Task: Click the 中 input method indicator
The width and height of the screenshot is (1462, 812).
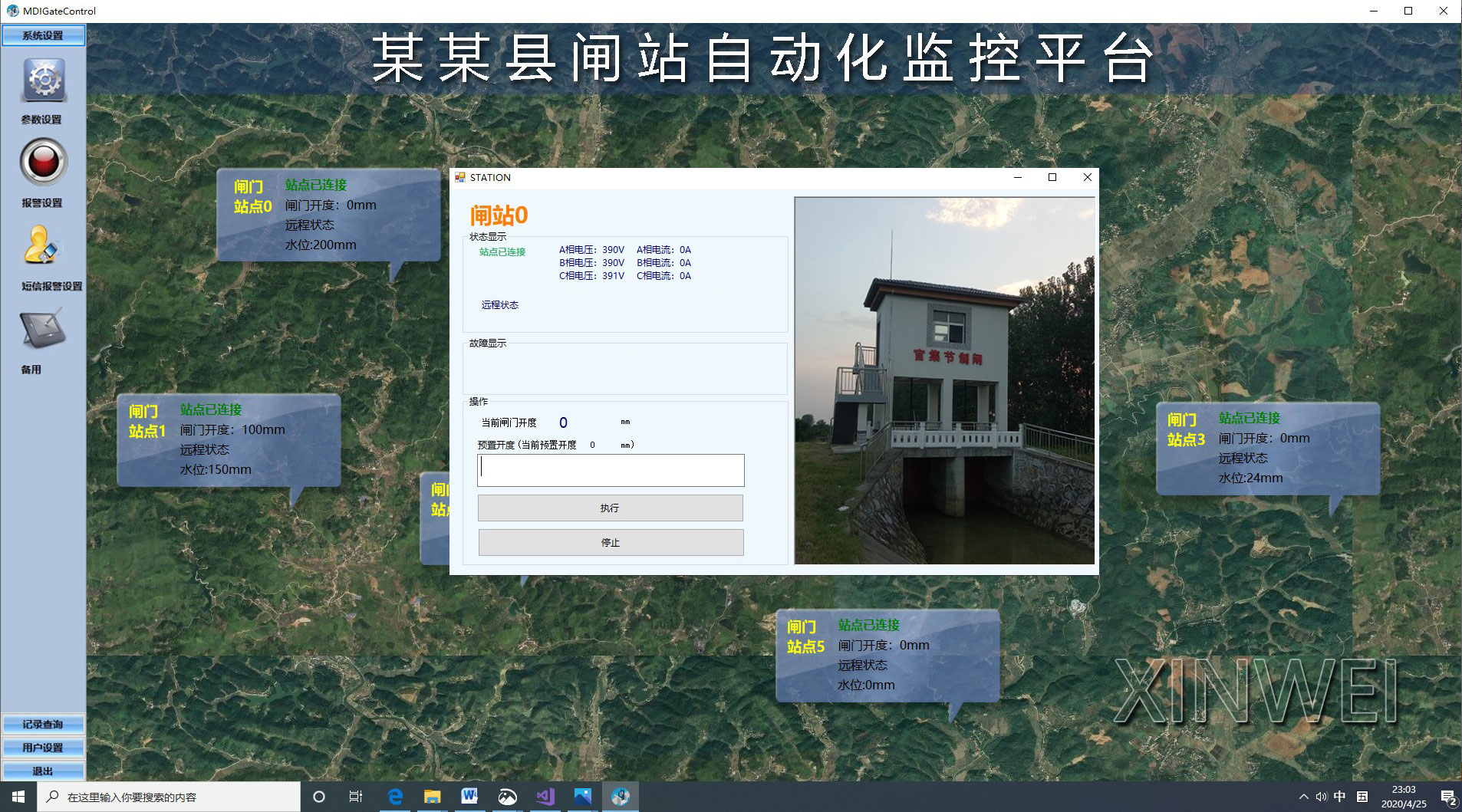Action: click(x=1340, y=797)
